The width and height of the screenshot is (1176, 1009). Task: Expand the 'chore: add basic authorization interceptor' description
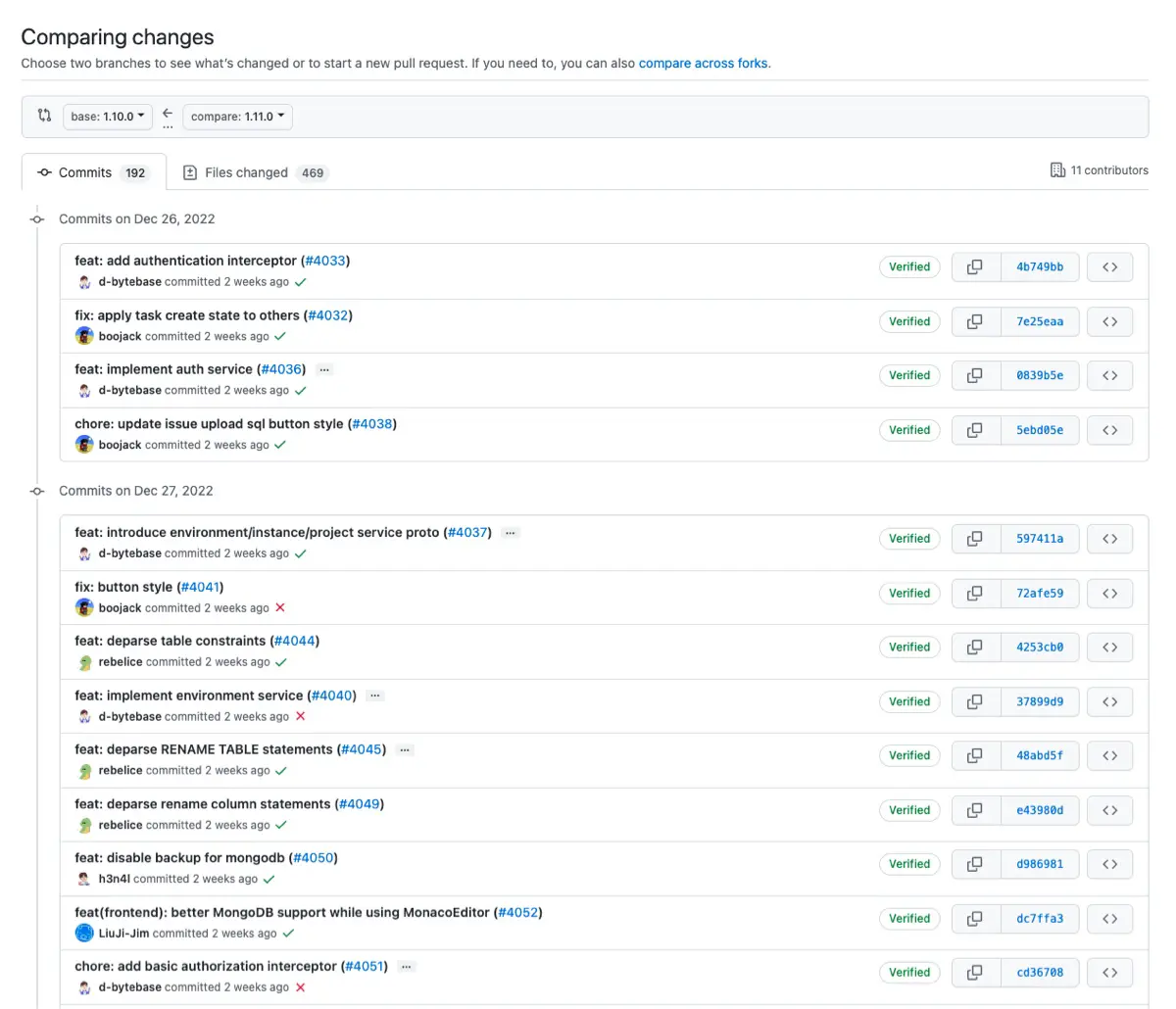[x=405, y=966]
